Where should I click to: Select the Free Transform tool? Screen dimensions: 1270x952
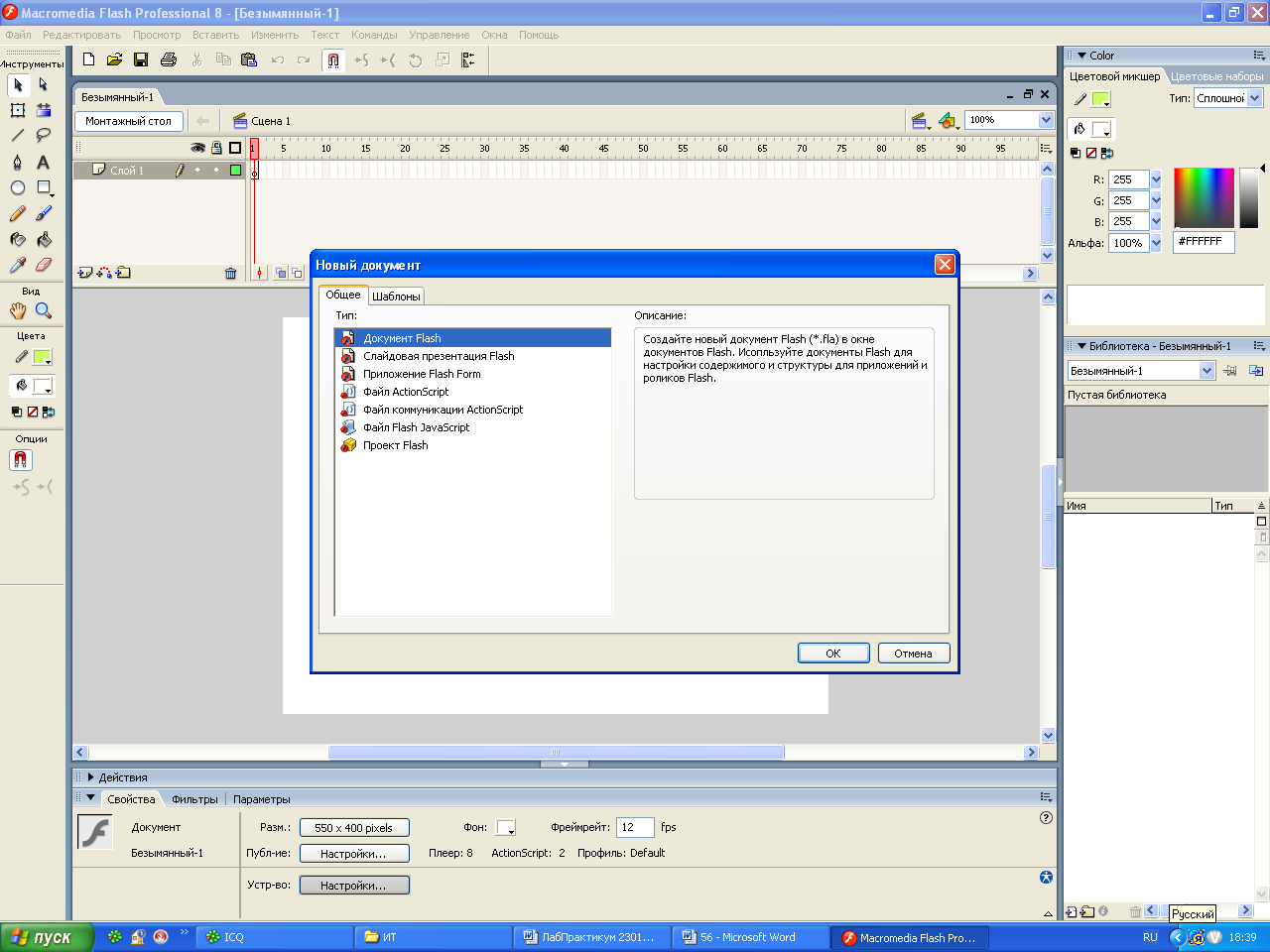click(18, 111)
